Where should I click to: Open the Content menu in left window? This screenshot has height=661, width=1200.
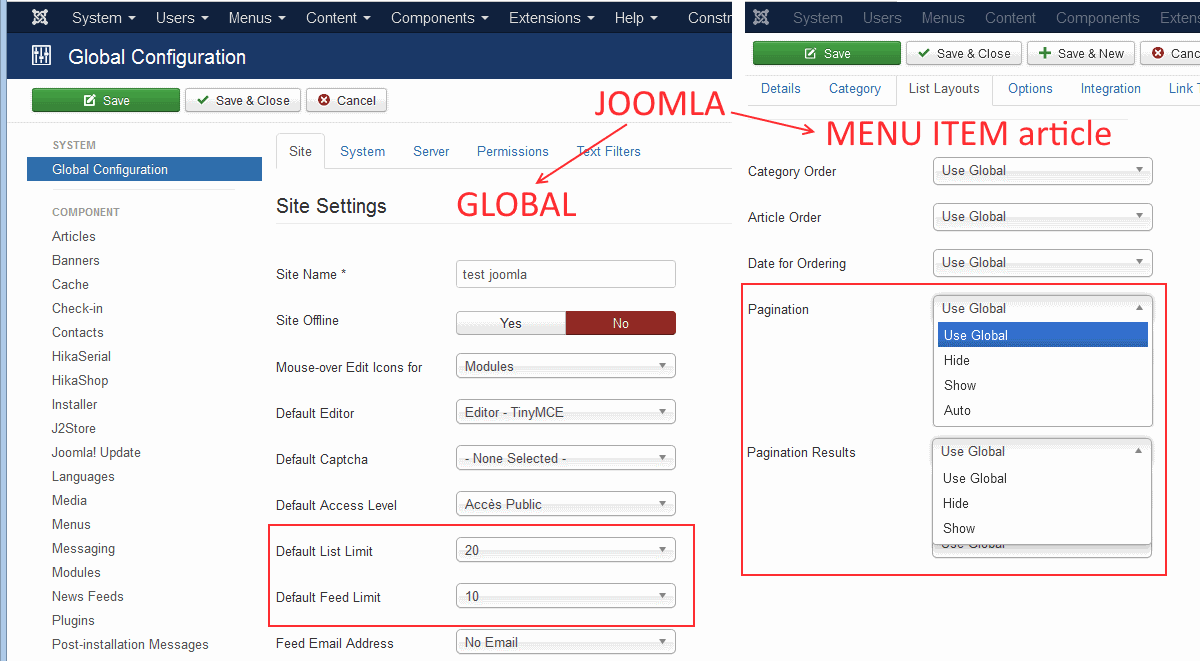pyautogui.click(x=339, y=18)
